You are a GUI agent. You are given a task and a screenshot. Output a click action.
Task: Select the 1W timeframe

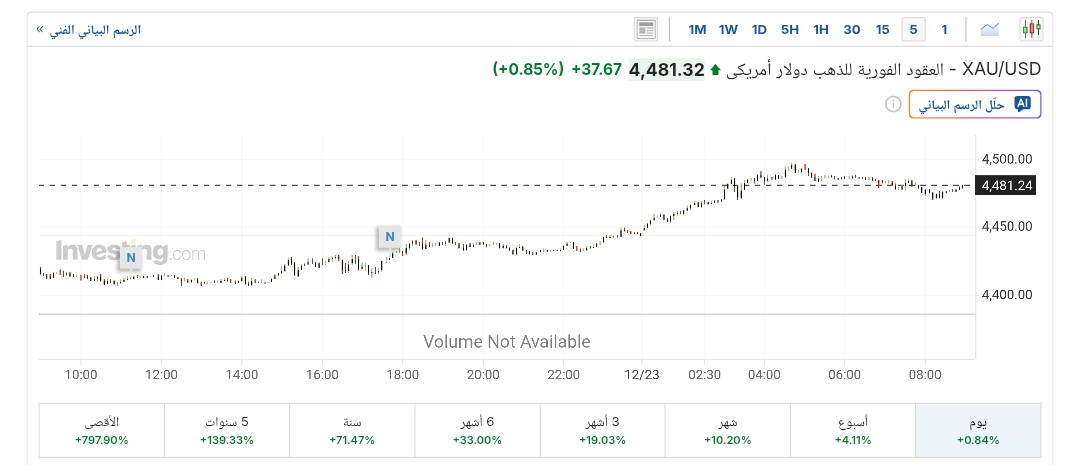pos(728,29)
